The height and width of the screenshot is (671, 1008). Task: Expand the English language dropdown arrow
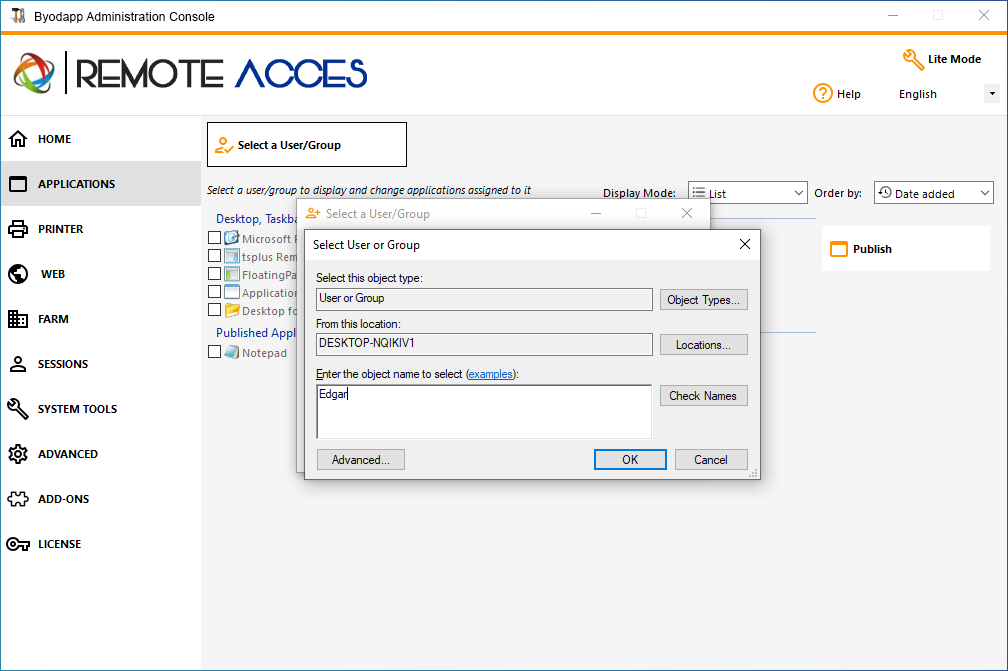[992, 94]
